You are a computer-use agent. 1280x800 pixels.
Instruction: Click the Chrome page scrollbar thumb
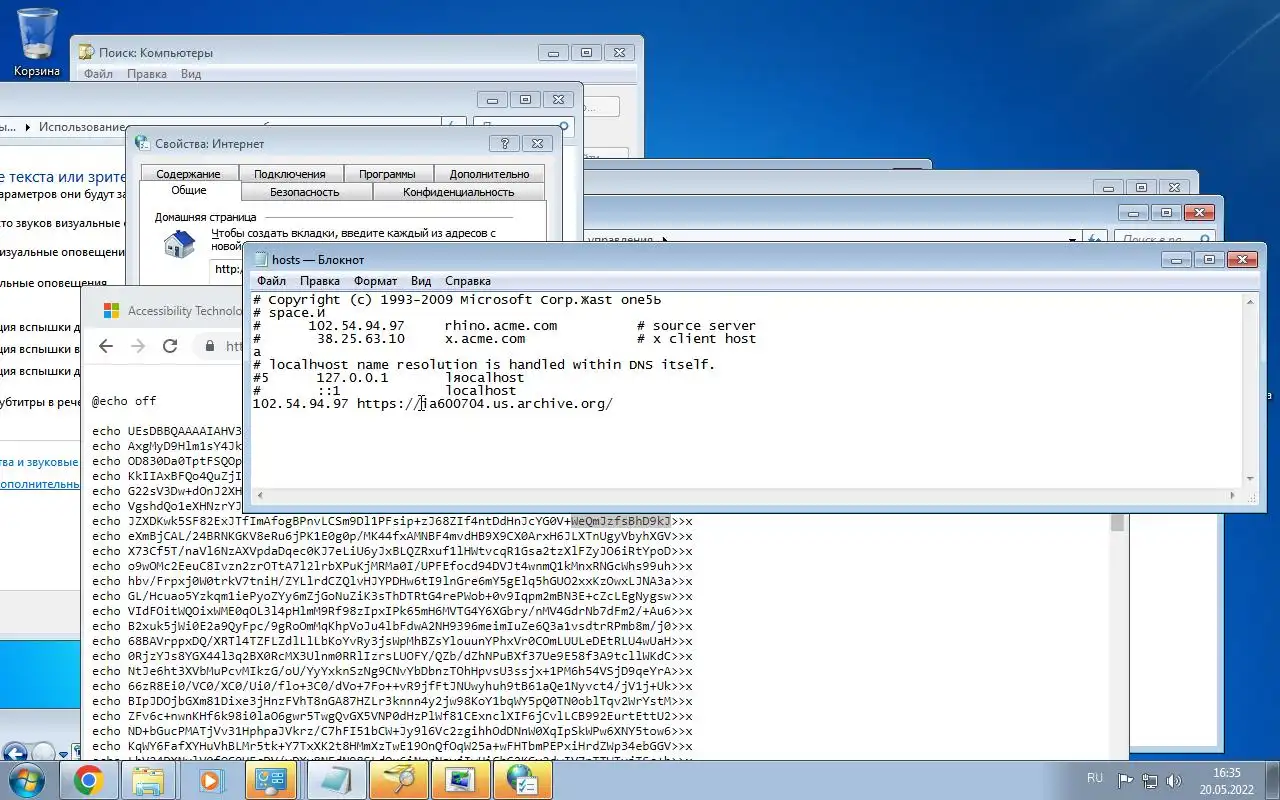tap(1118, 523)
